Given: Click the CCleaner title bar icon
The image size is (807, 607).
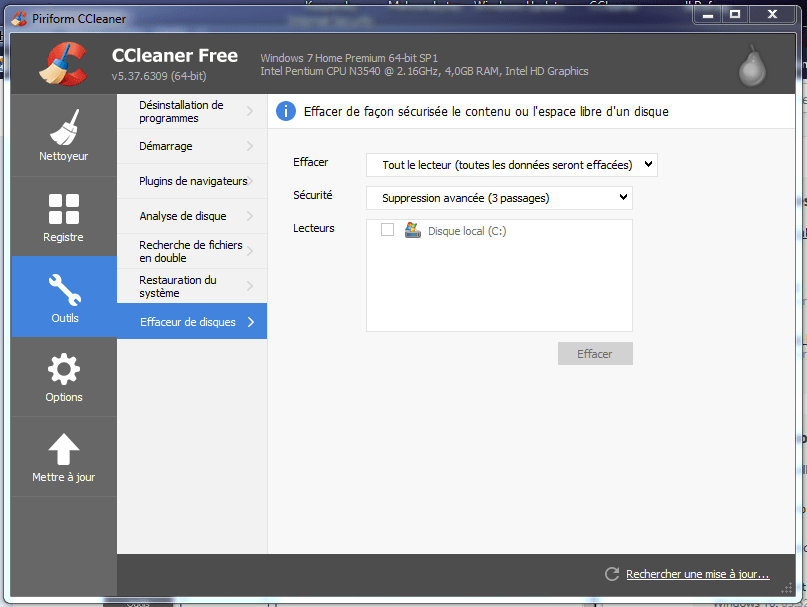Looking at the screenshot, I should [x=19, y=19].
